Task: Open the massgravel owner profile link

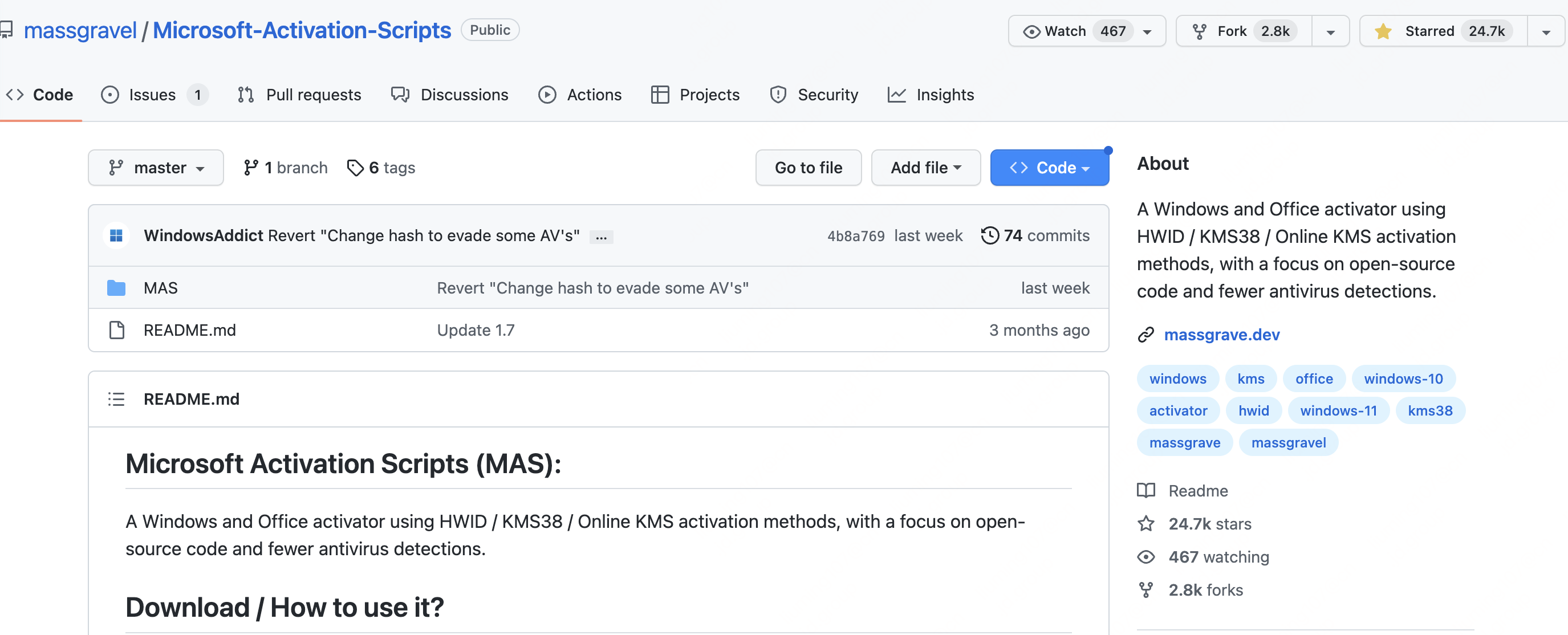Action: pos(80,30)
